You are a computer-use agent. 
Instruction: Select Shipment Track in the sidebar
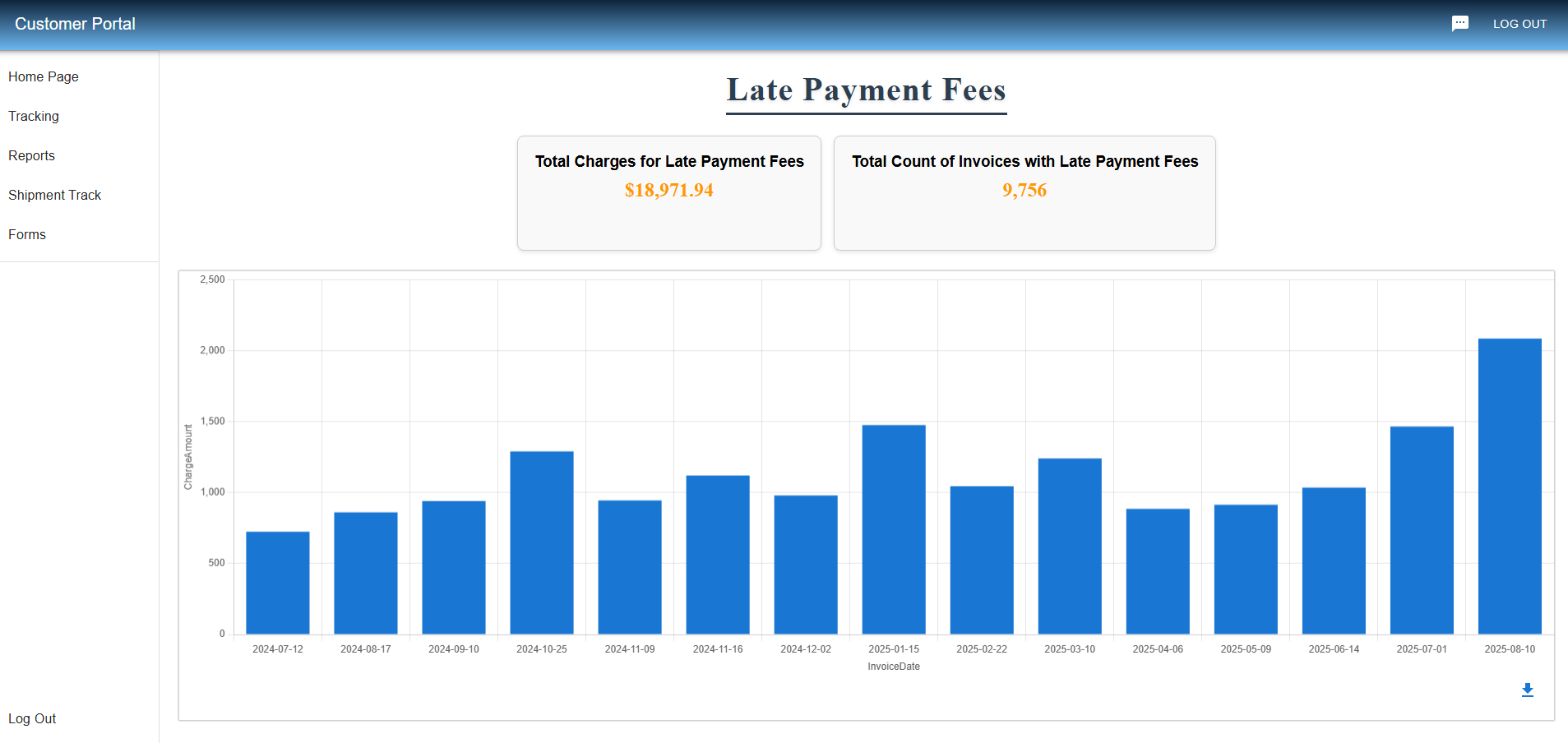(x=55, y=195)
